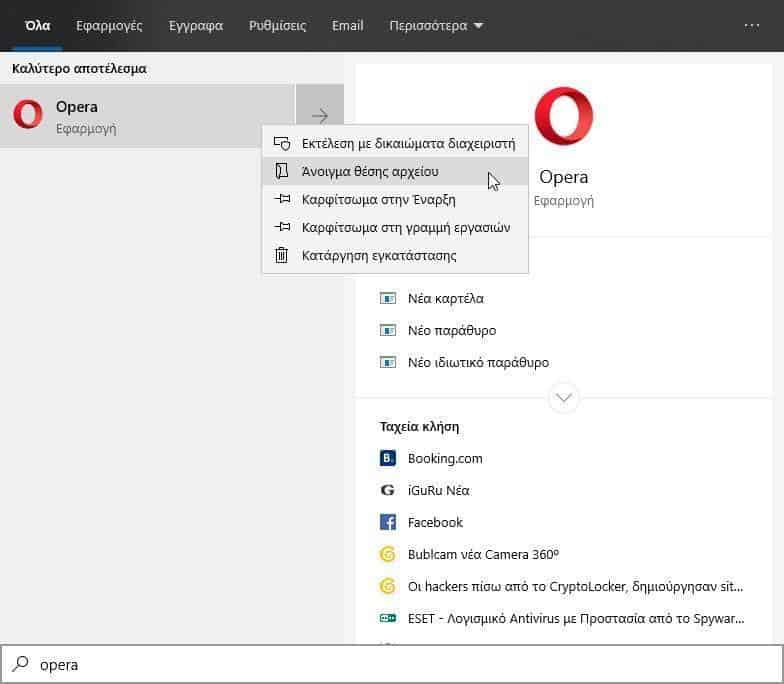The height and width of the screenshot is (684, 784).
Task: Click the pin icon beside γραμμή εργασιών entry
Action: (x=282, y=227)
